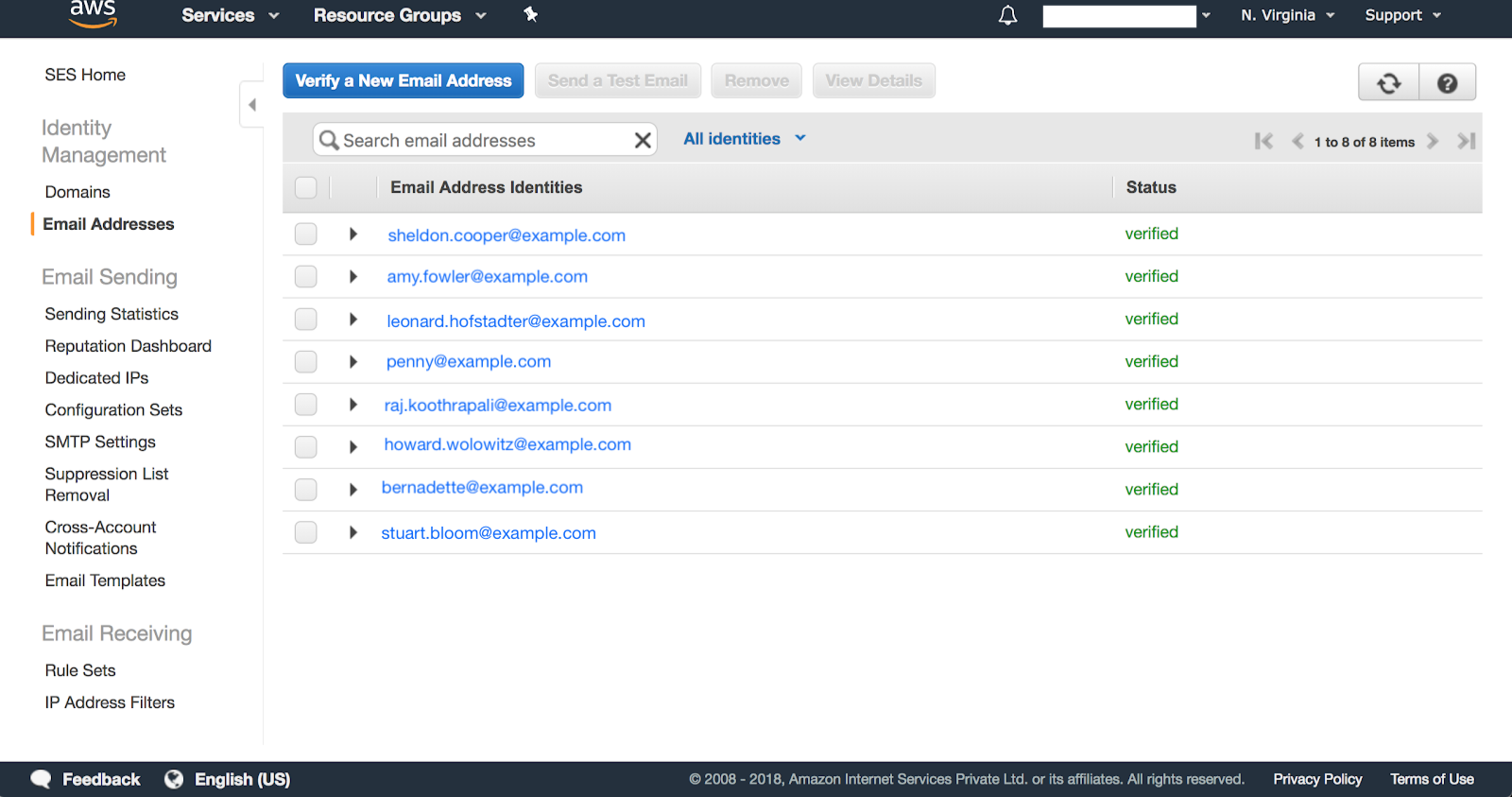Expand the sheldon.cooper@example.com row details
The width and height of the screenshot is (1512, 797).
(352, 234)
